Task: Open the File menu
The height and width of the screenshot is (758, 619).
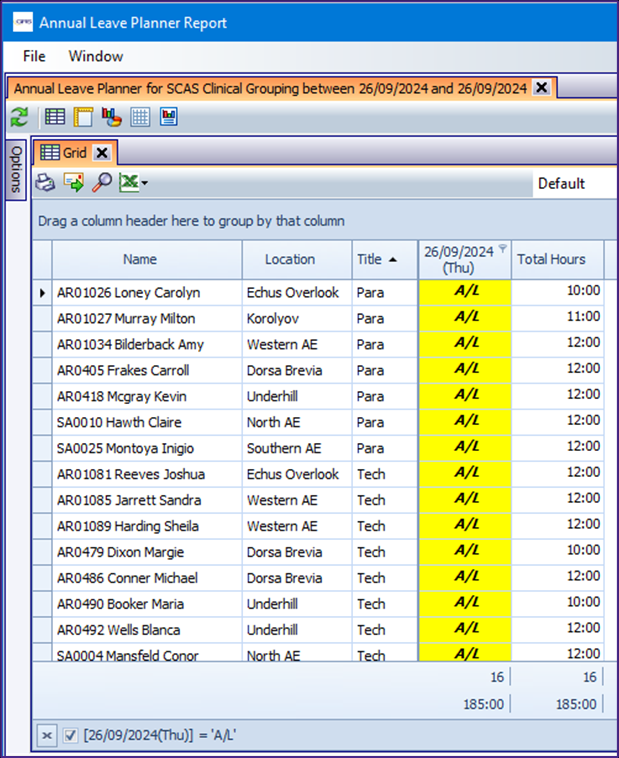Action: click(x=34, y=56)
